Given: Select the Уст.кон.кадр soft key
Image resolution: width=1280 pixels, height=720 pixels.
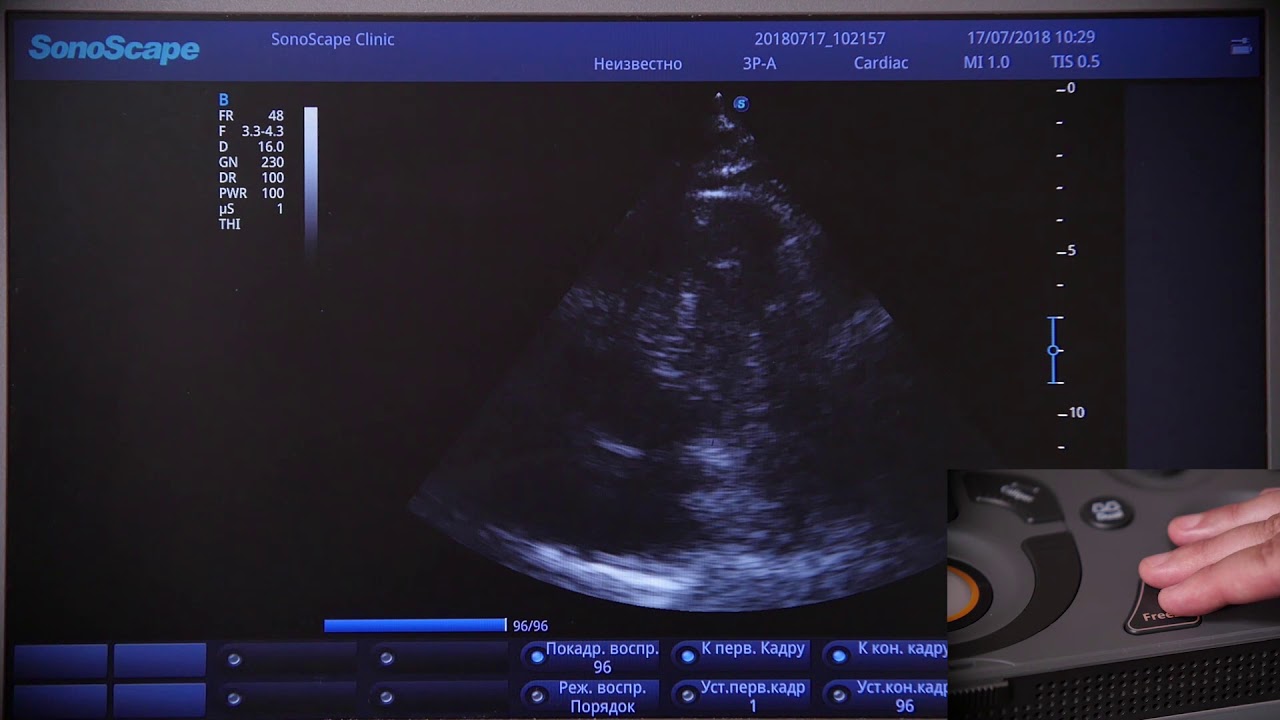Looking at the screenshot, I should [885, 697].
